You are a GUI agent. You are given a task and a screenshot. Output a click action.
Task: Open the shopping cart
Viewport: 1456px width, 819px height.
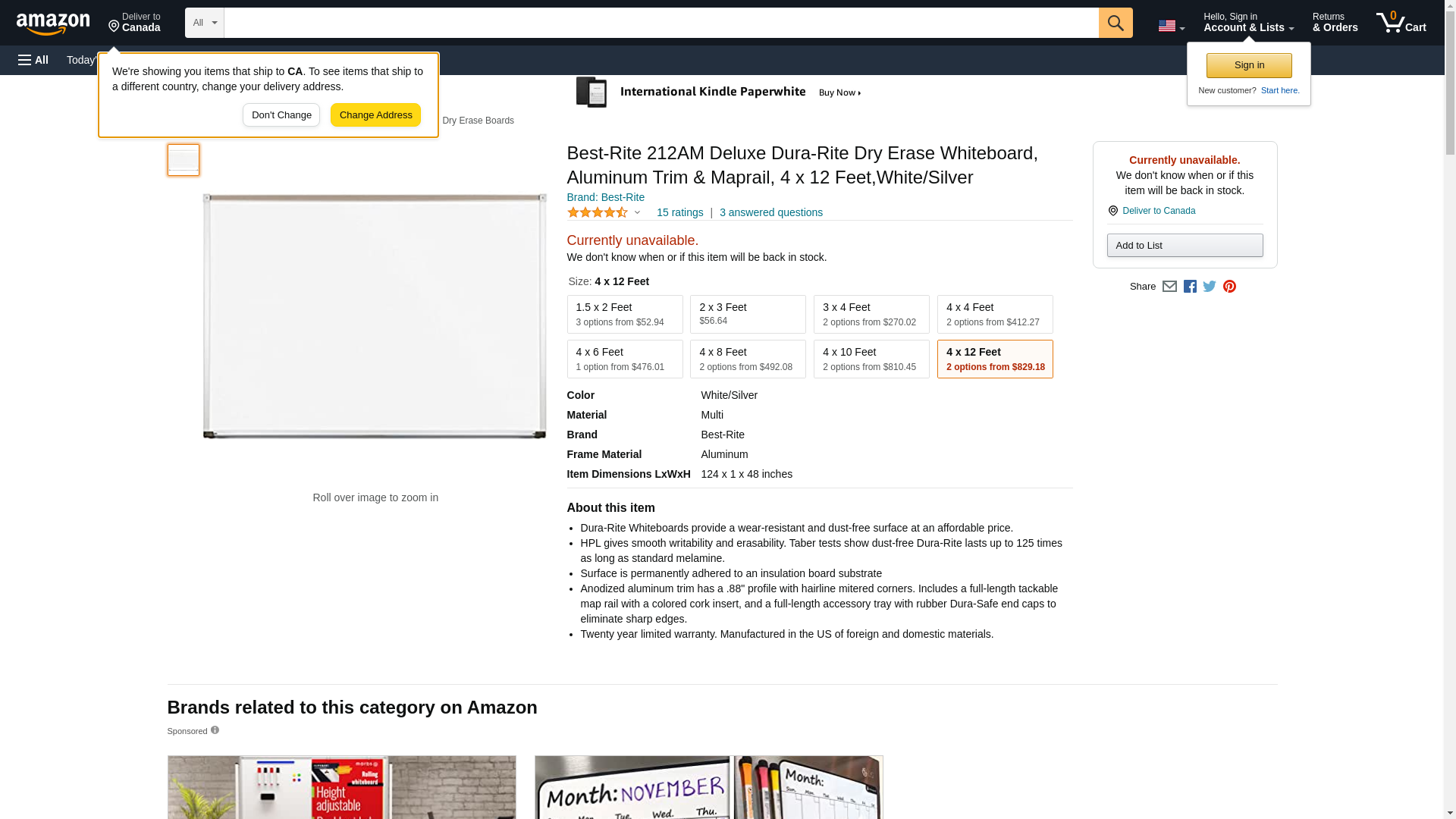tap(1401, 23)
